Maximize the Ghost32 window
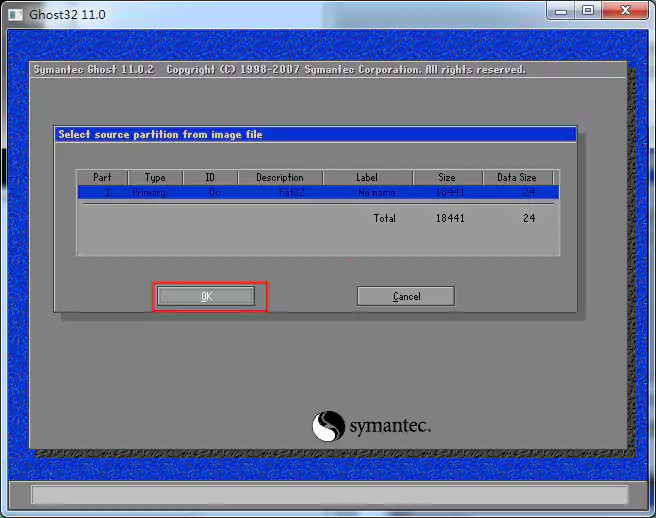 (x=588, y=11)
